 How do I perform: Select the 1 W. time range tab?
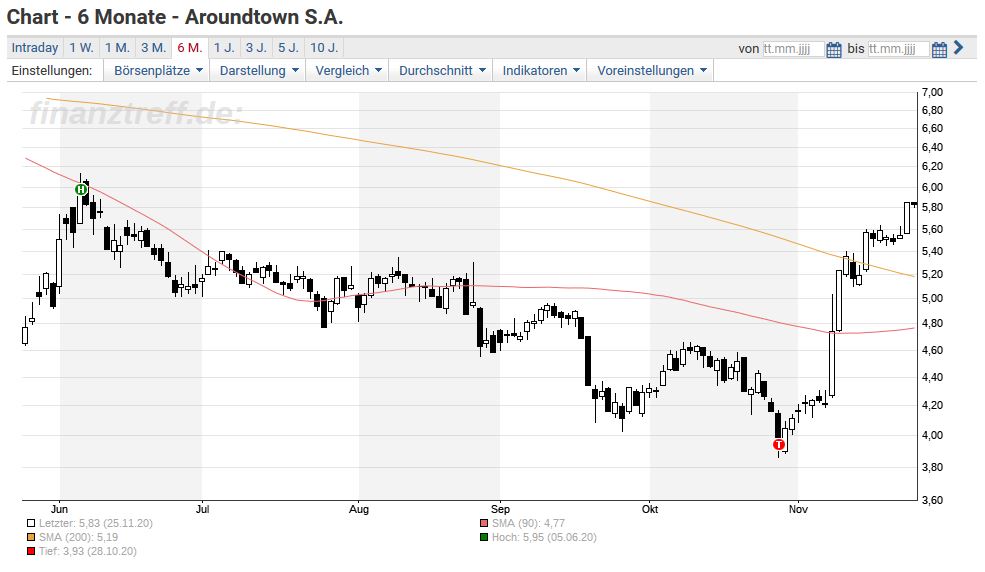tap(81, 48)
